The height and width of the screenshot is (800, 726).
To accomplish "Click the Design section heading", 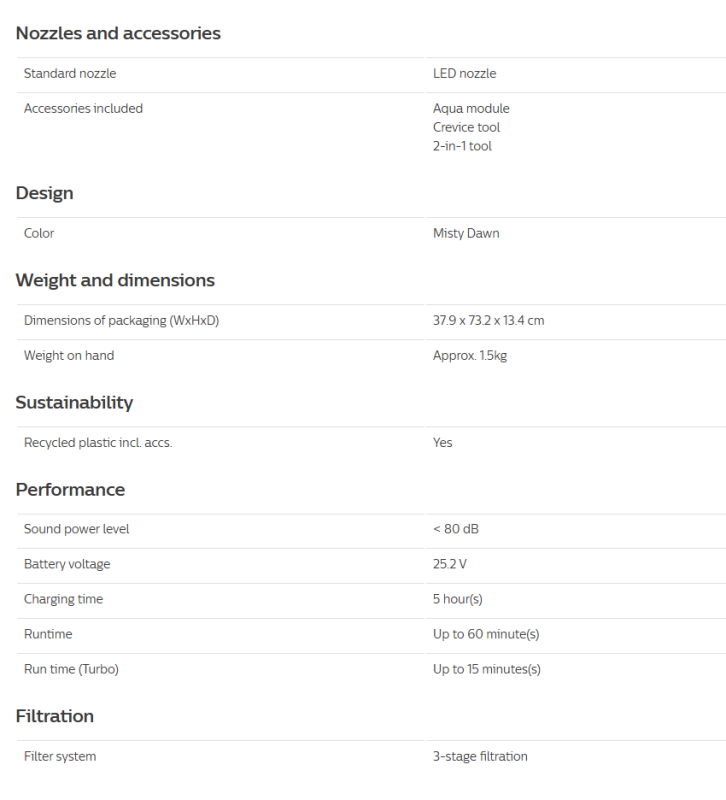I will coord(44,193).
